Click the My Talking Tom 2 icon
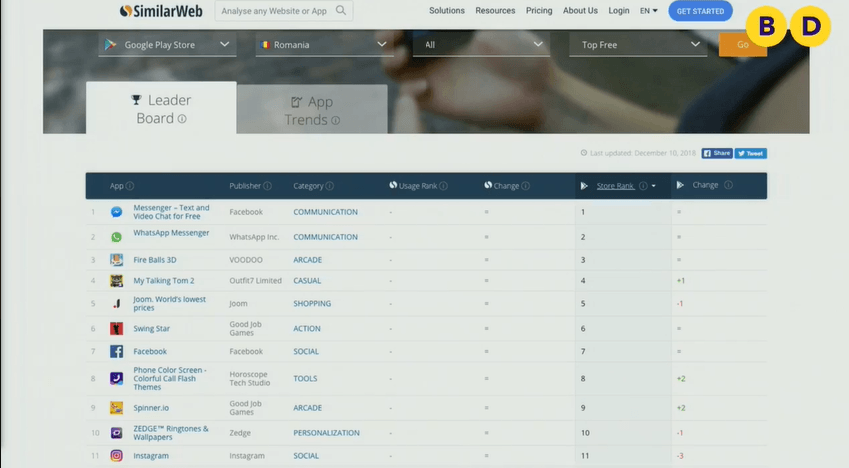The image size is (849, 468). tap(116, 281)
